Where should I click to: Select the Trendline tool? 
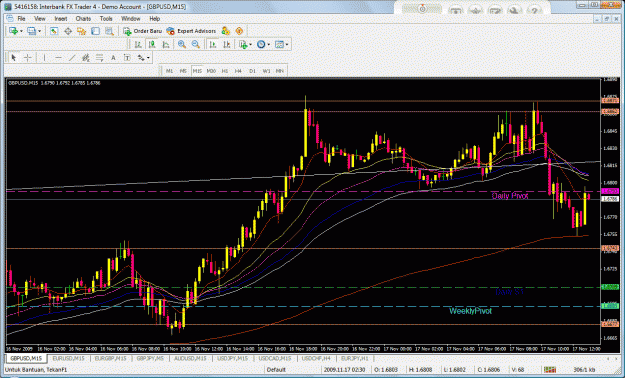click(72, 58)
